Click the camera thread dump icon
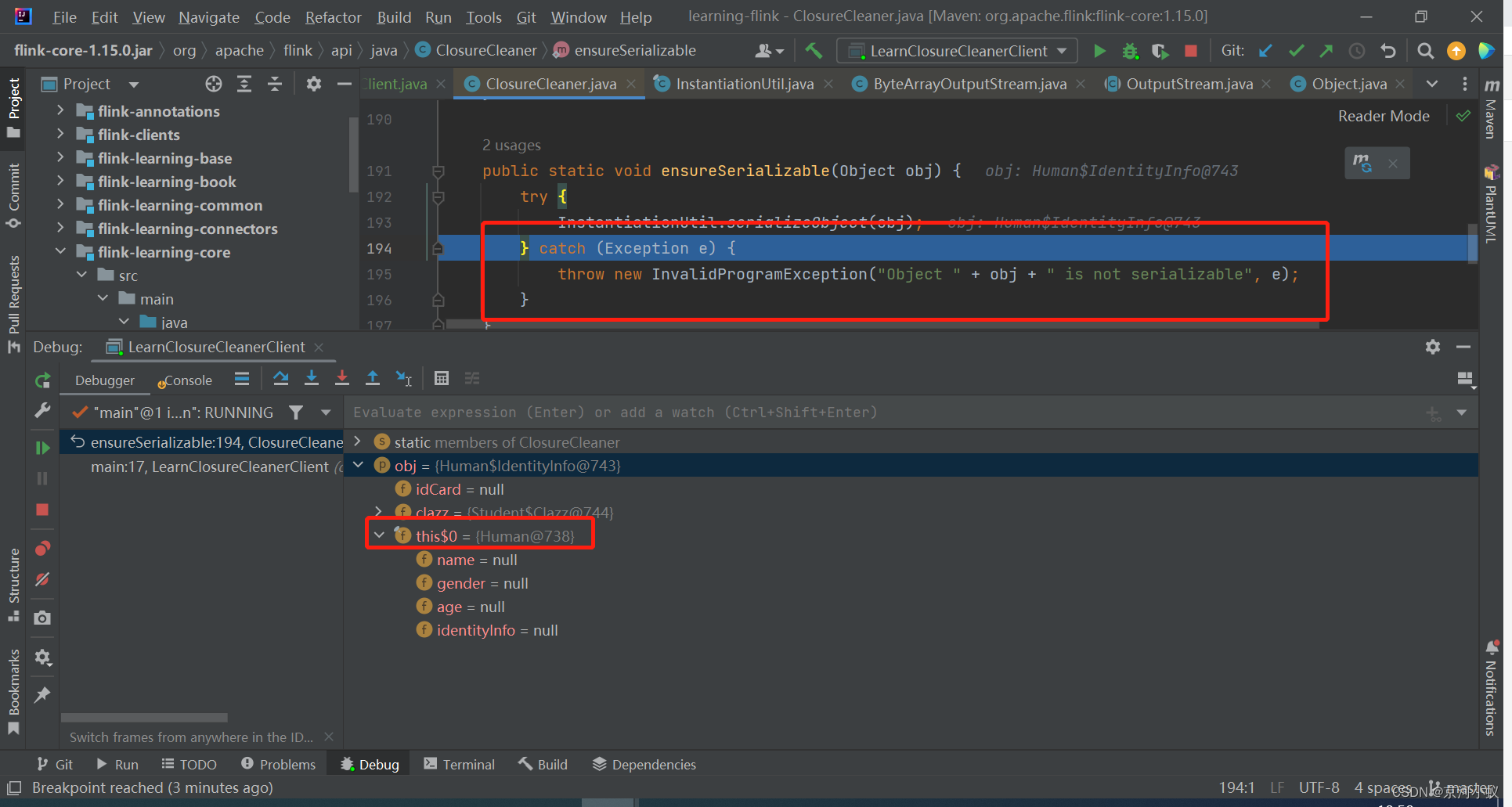 point(42,618)
